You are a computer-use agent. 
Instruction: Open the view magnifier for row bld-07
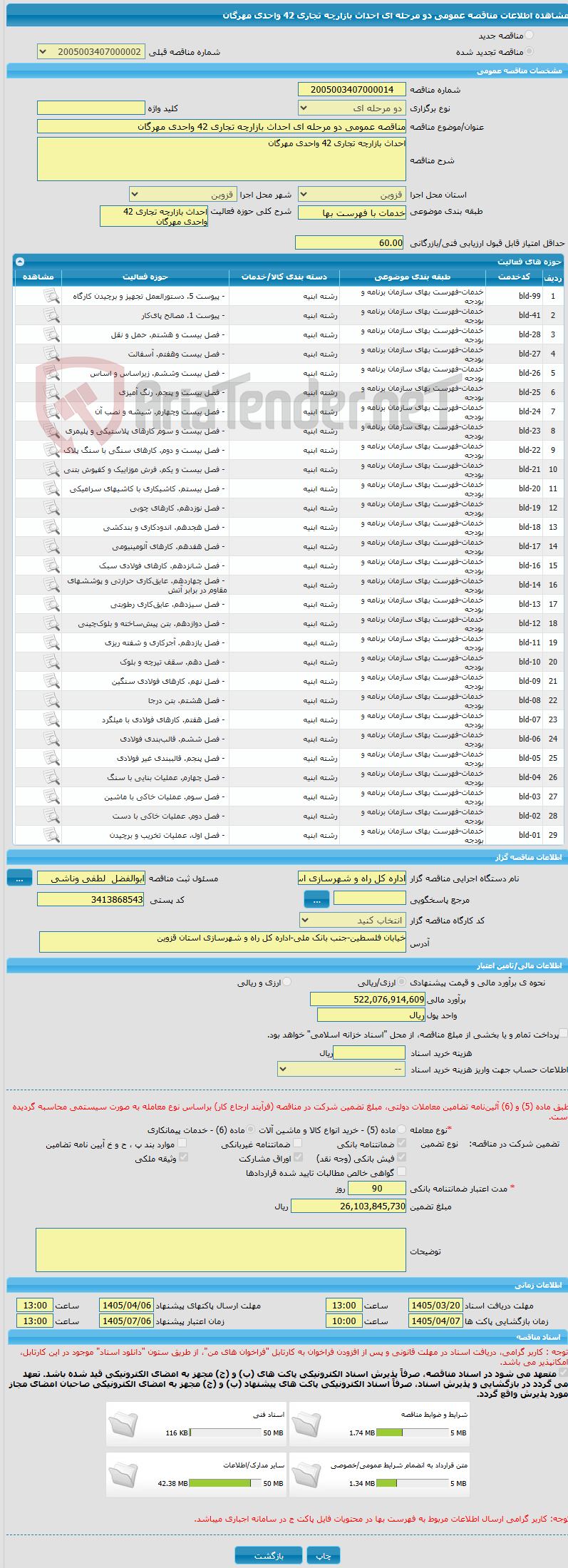pyautogui.click(x=51, y=719)
